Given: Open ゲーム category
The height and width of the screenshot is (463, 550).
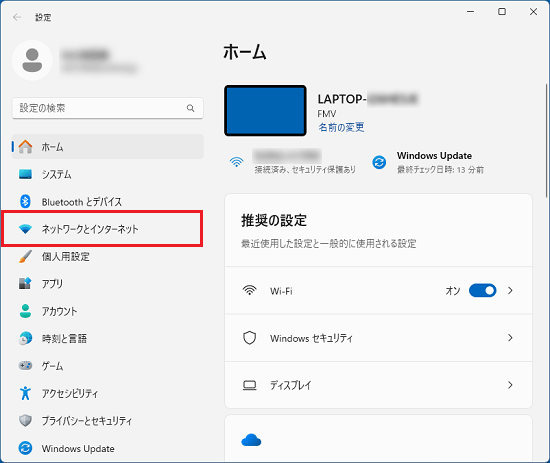Looking at the screenshot, I should [x=108, y=365].
